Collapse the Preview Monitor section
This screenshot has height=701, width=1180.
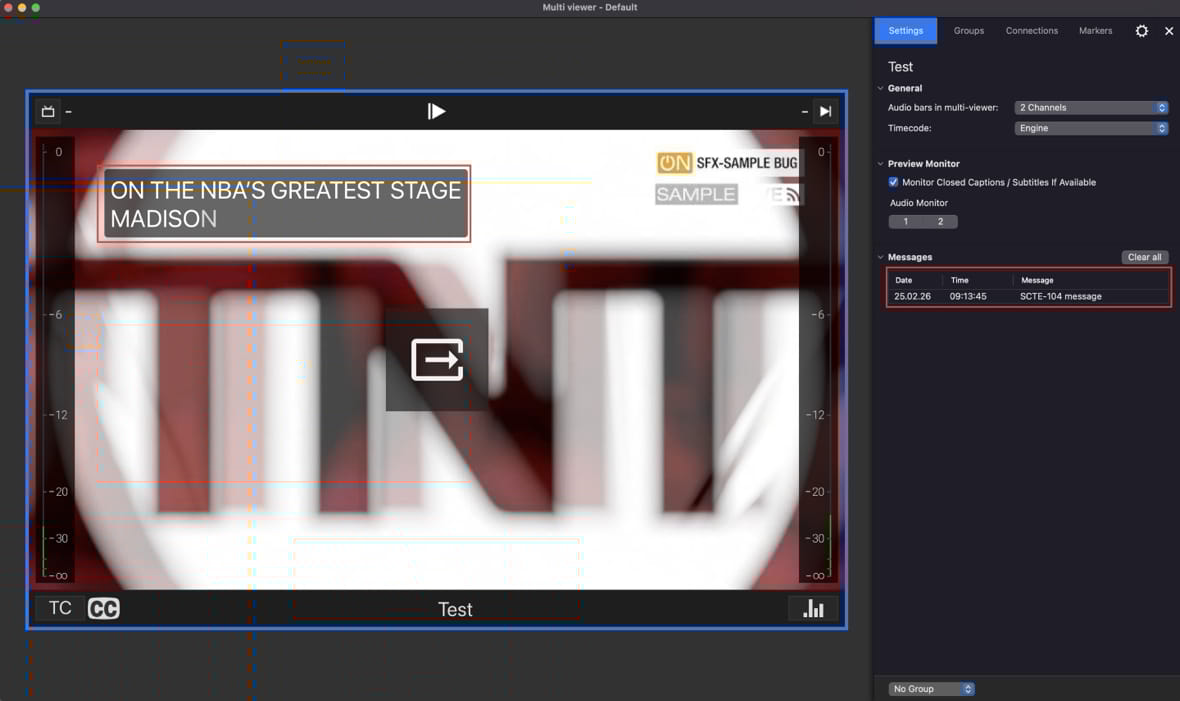[881, 164]
